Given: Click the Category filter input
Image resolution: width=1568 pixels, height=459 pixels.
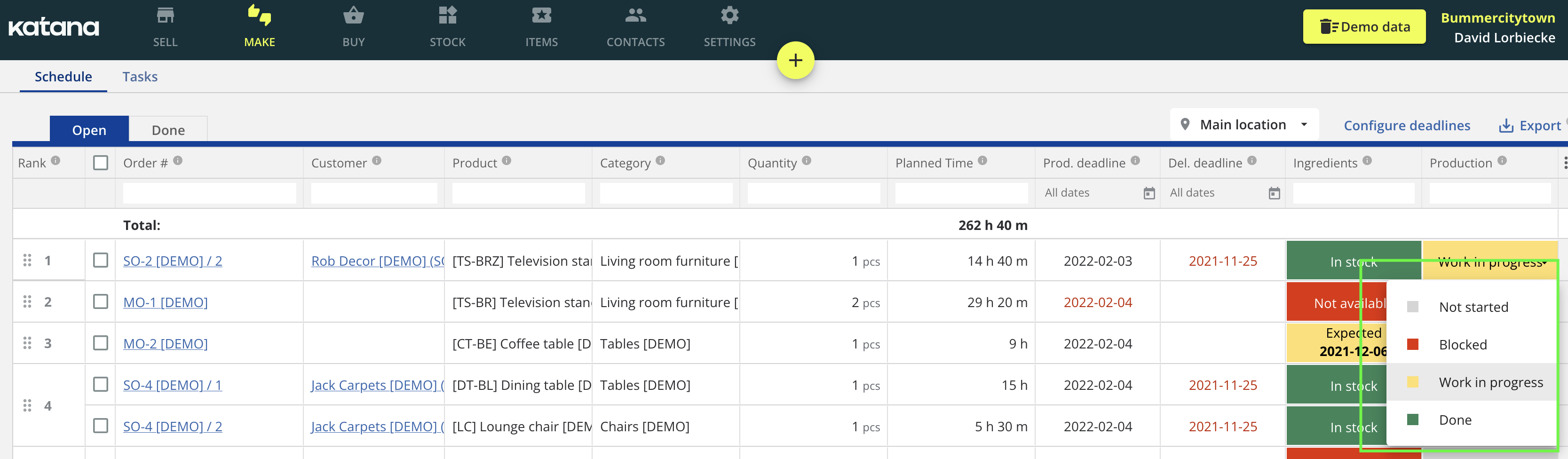Looking at the screenshot, I should pos(666,193).
